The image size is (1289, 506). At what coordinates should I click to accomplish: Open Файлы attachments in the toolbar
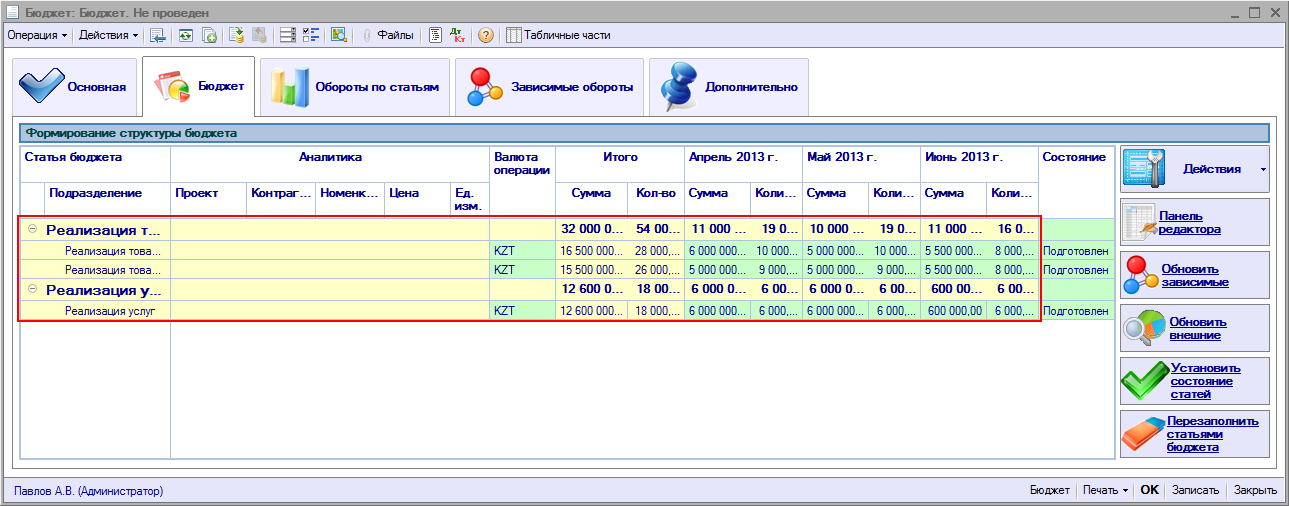[388, 35]
